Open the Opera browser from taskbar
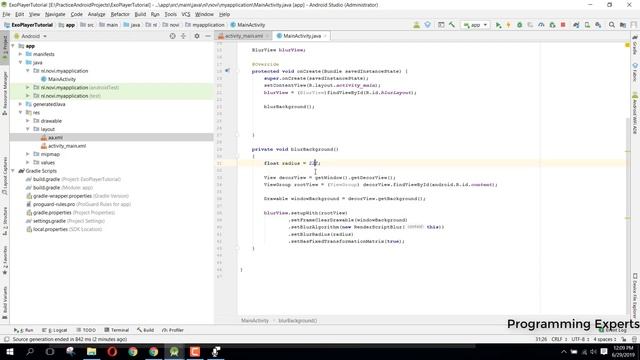Image resolution: width=640 pixels, height=360 pixels. (112, 351)
